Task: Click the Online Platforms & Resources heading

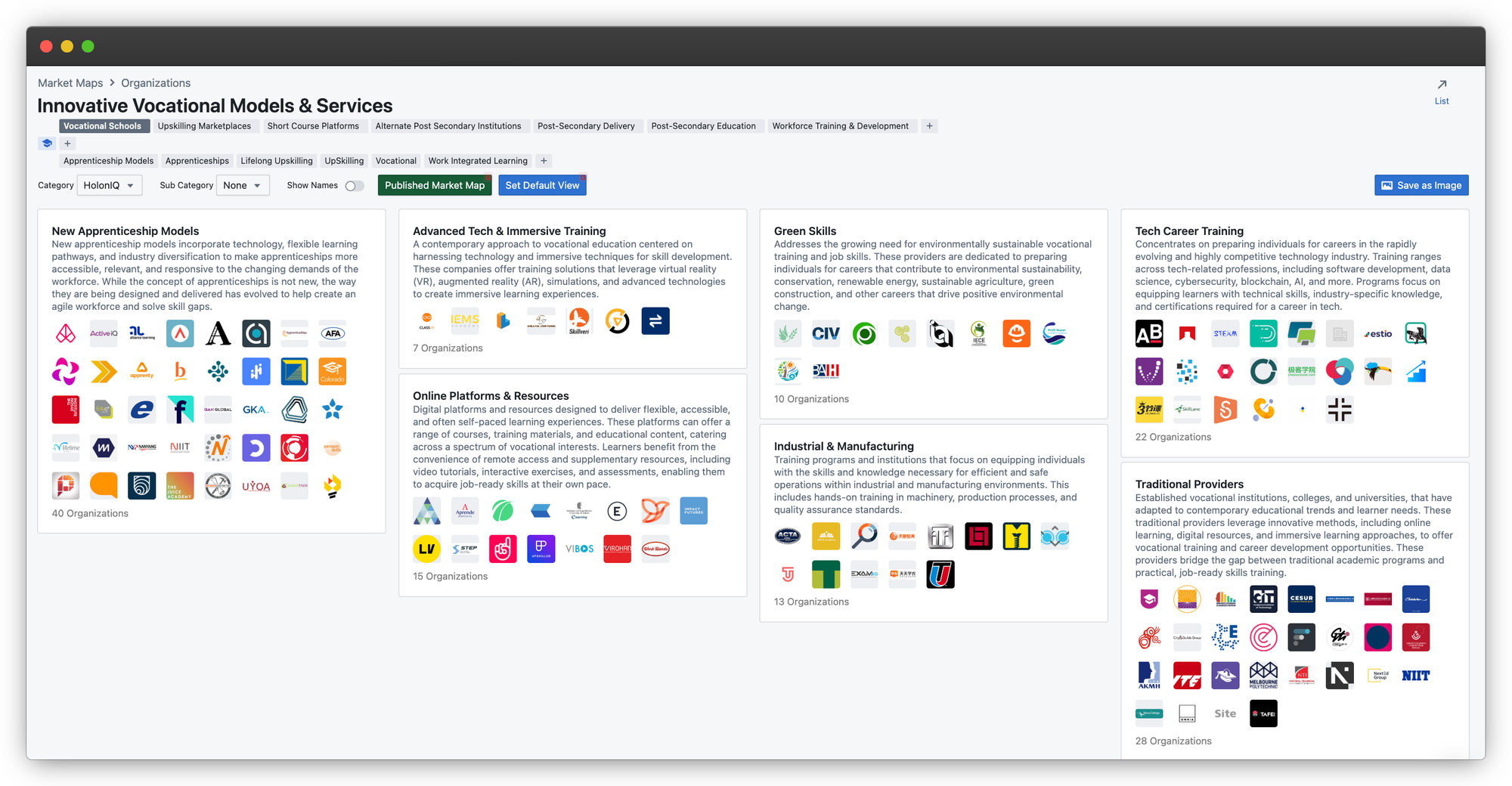Action: coord(491,396)
